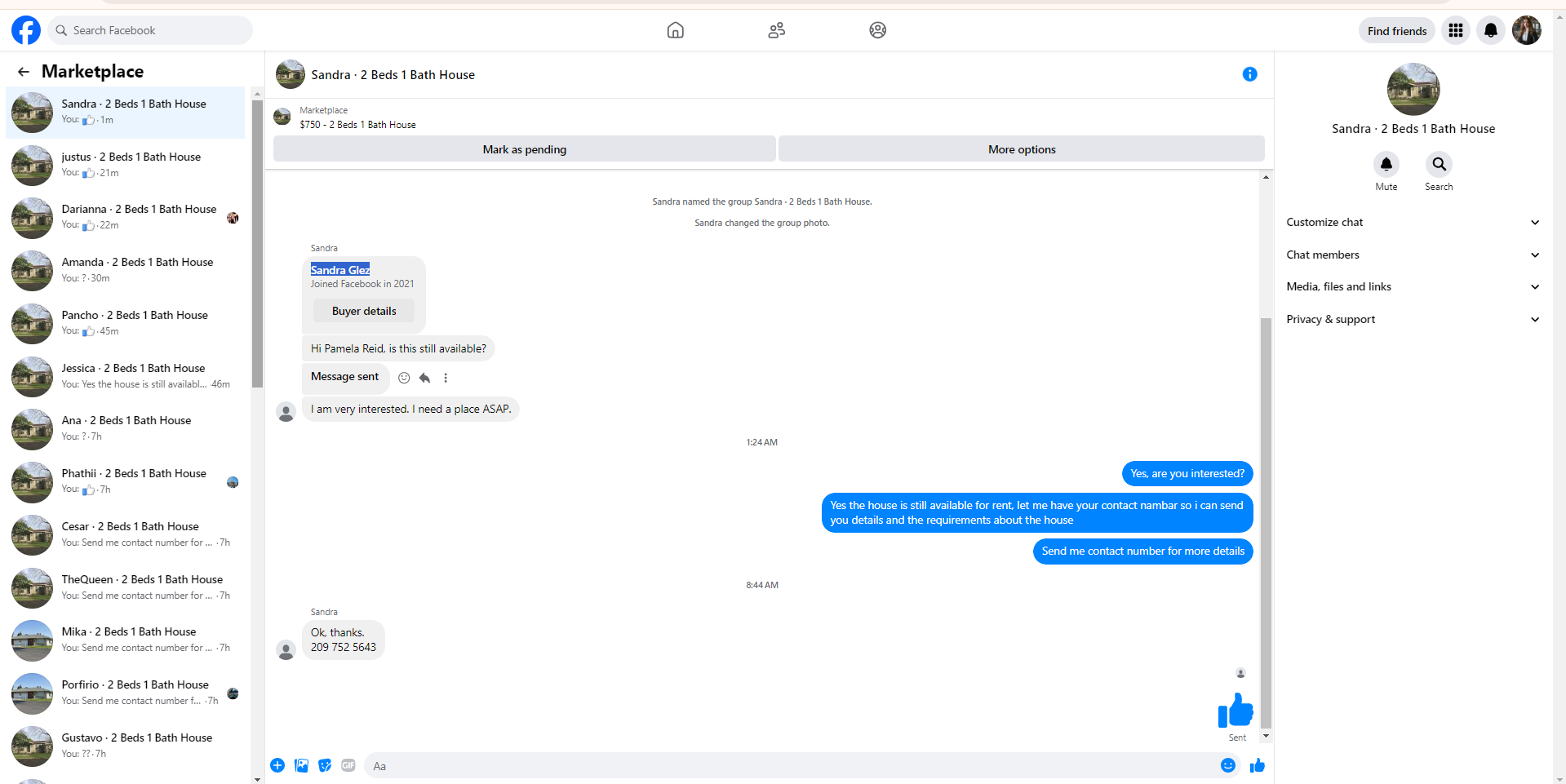Click More options button

click(x=1022, y=149)
